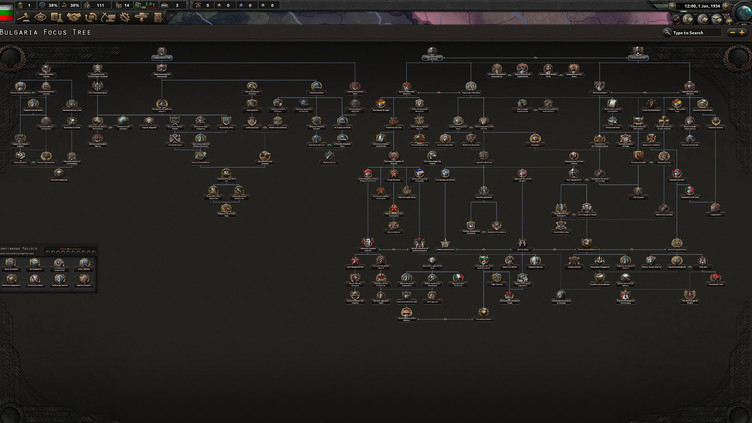Click the convoys counter
Image resolution: width=752 pixels, height=423 pixels.
pyautogui.click(x=173, y=5)
